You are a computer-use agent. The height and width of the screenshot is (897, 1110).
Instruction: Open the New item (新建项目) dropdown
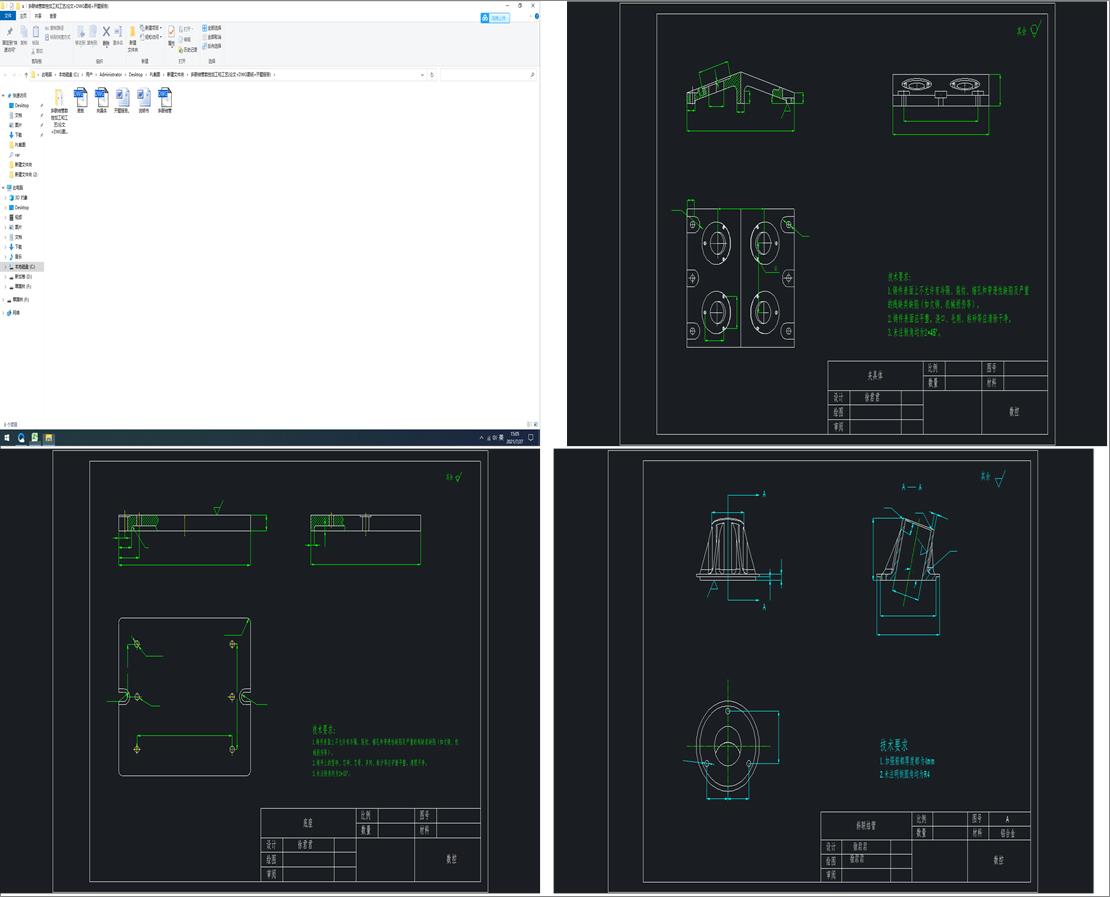(151, 28)
